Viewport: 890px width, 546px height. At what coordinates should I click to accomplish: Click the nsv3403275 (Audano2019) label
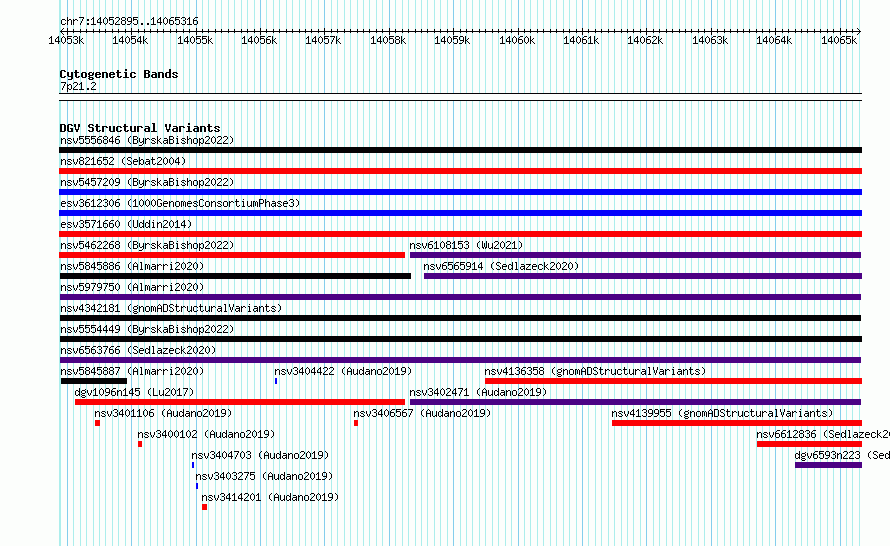pos(264,476)
